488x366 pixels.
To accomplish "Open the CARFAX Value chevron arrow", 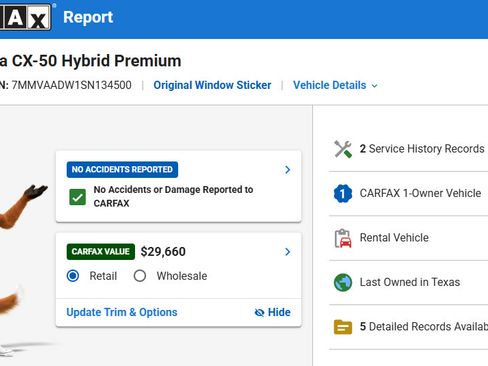I will coord(288,252).
